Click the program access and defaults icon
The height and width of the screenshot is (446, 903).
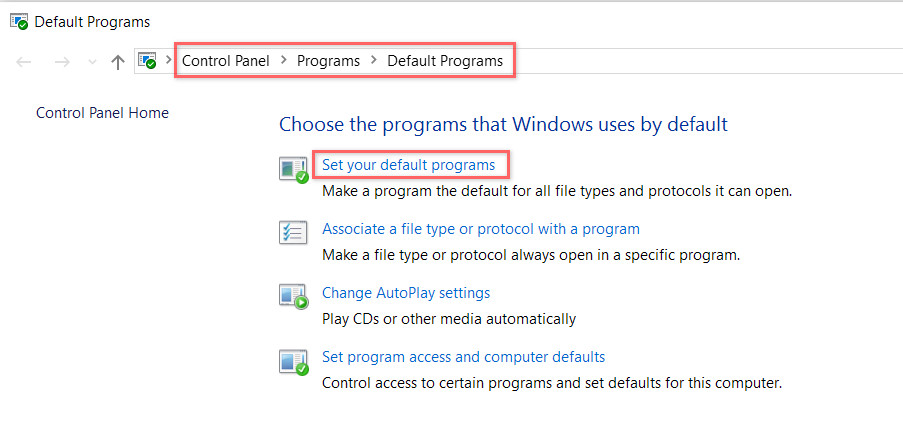[x=293, y=360]
